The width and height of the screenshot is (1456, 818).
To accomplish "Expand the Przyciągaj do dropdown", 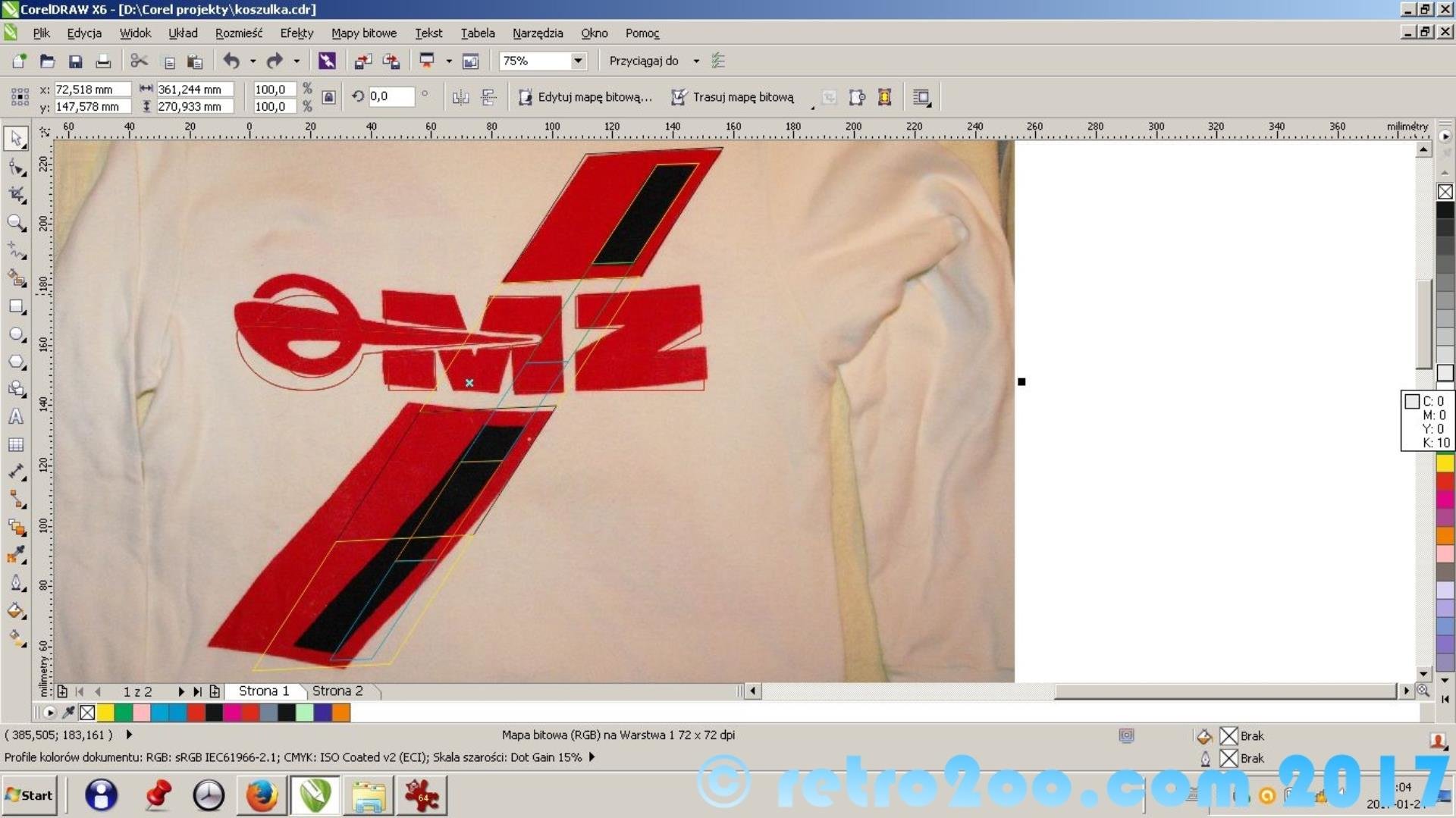I will (695, 61).
